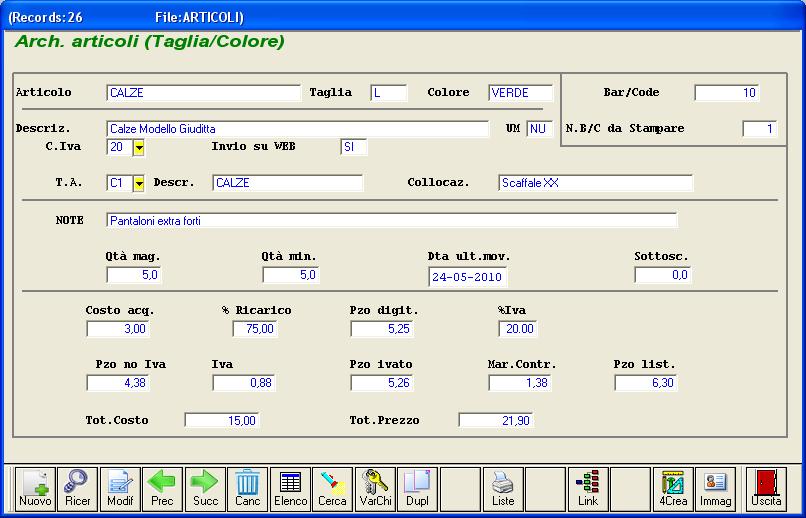Click the Tot.Costo field 15,00
Screen dimensions: 806x518
[x=222, y=421]
